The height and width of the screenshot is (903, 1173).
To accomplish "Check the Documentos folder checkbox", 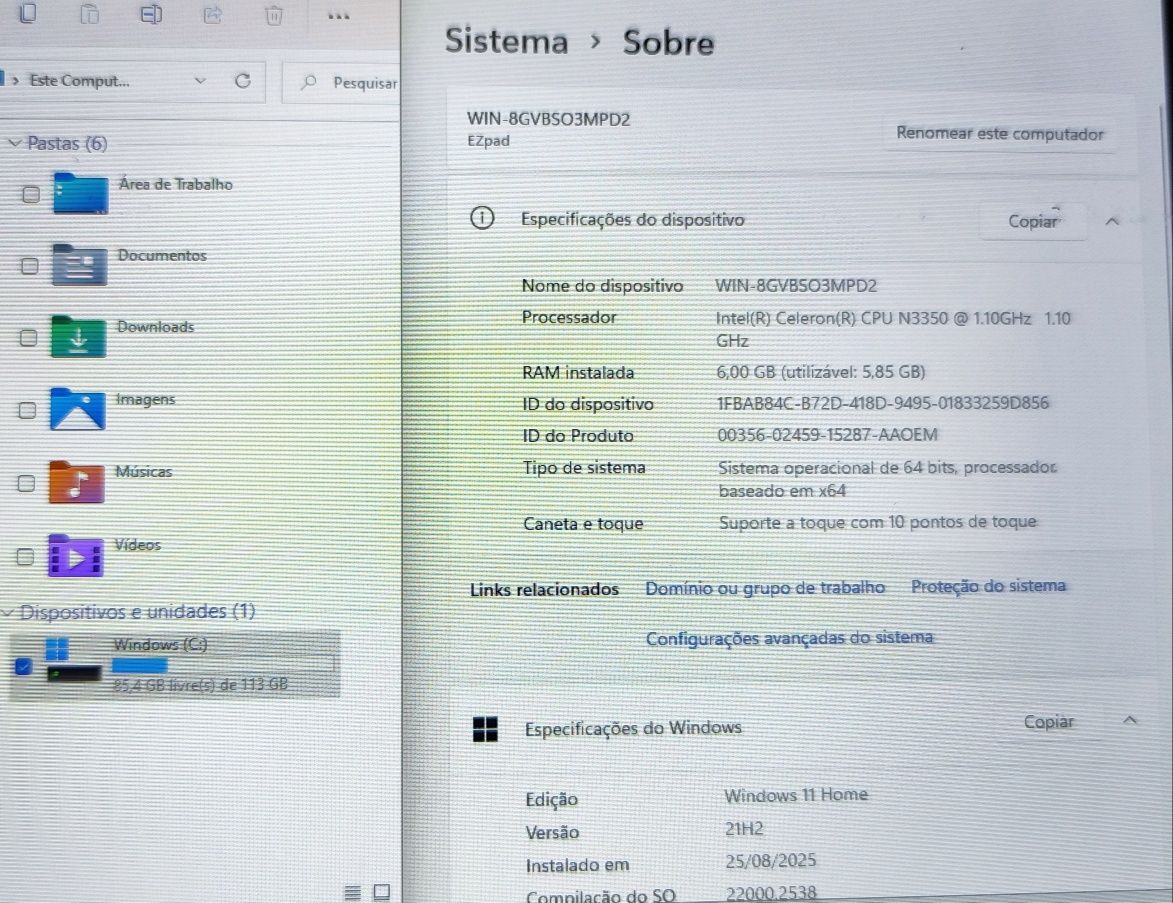I will click(x=29, y=266).
